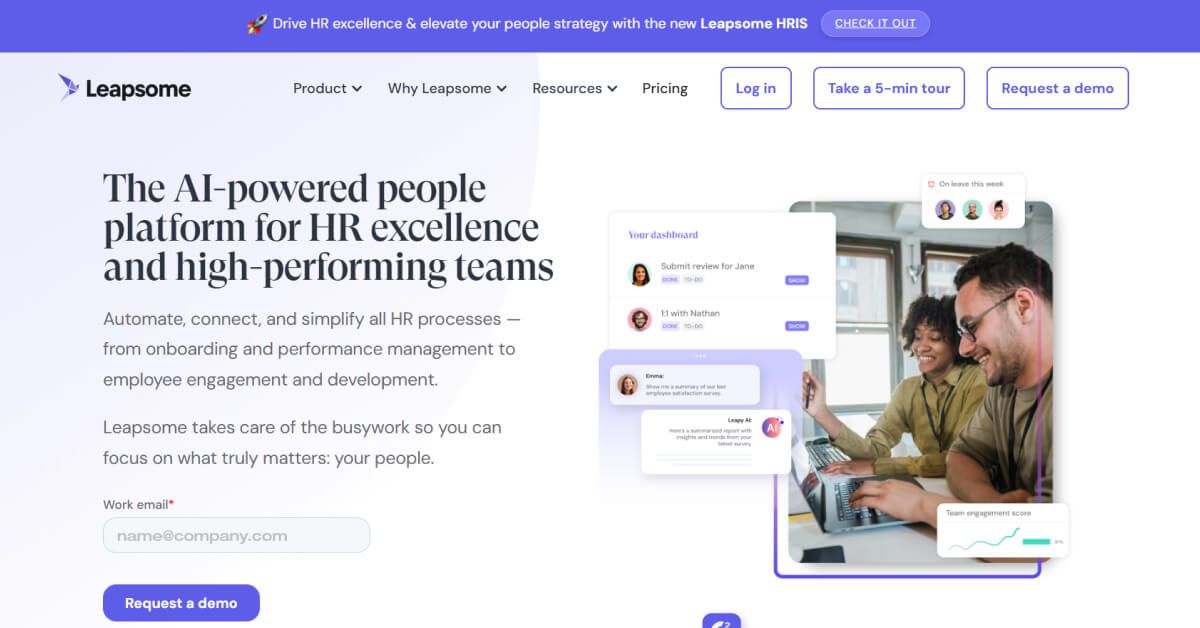Select Nathan's avatar on the 1:1 task

pos(638,320)
